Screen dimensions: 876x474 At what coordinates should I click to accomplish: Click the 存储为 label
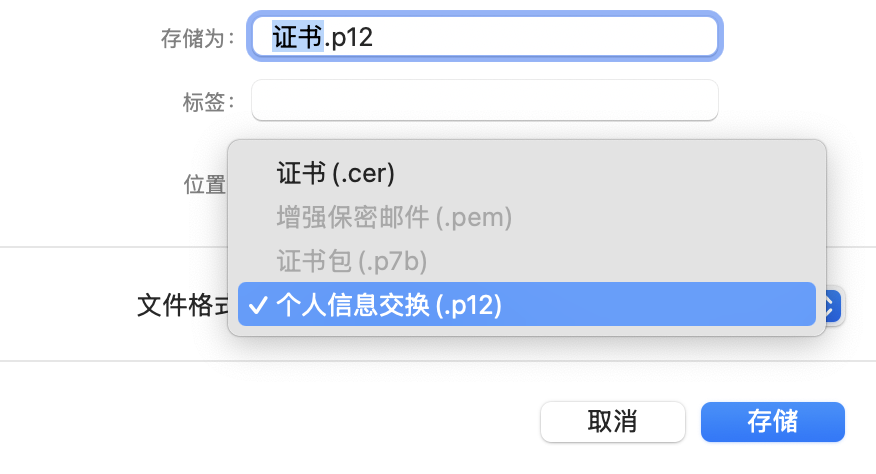(197, 39)
